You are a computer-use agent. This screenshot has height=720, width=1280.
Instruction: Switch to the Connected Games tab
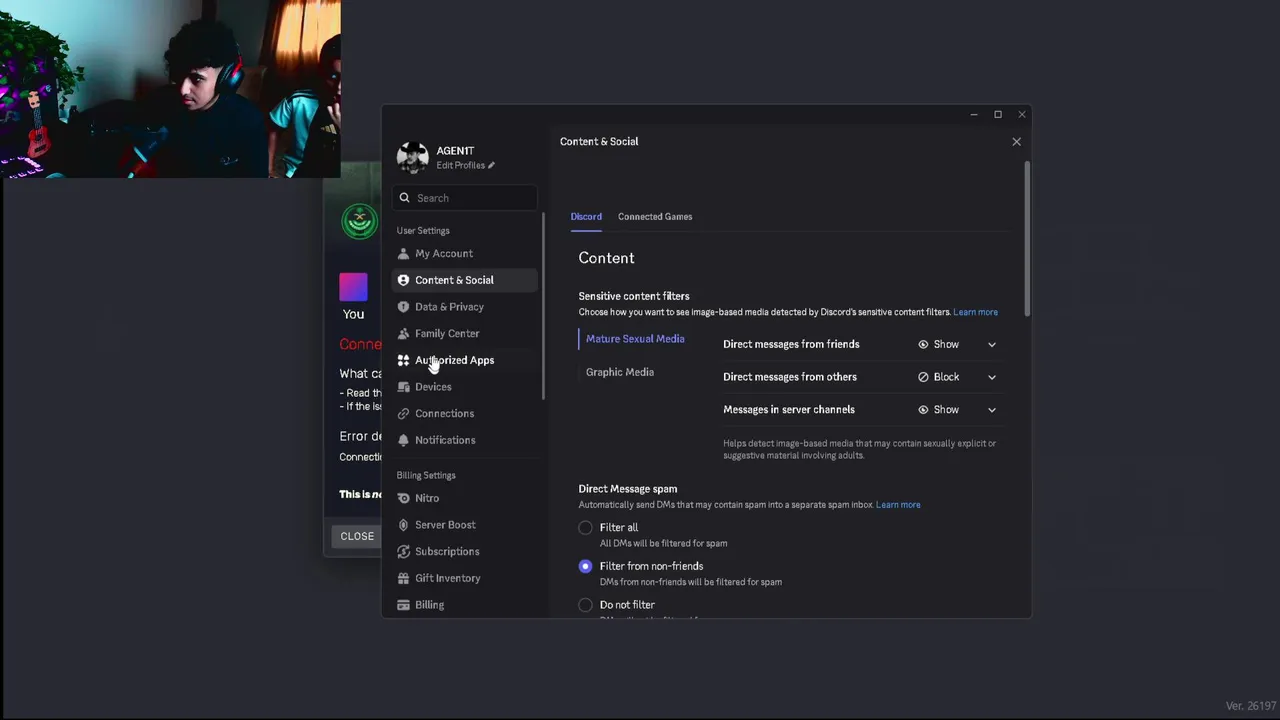click(x=655, y=216)
